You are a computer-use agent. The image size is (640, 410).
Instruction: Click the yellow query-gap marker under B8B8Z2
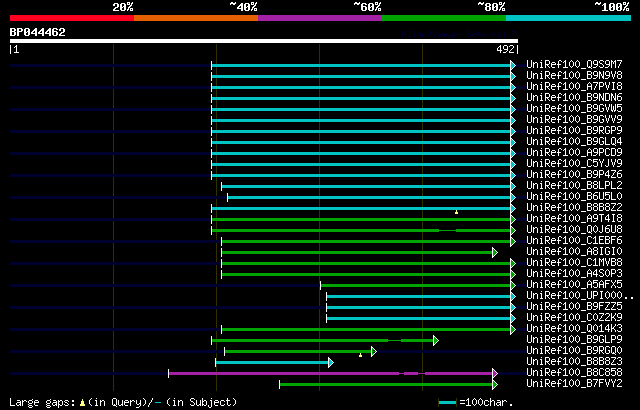[456, 212]
